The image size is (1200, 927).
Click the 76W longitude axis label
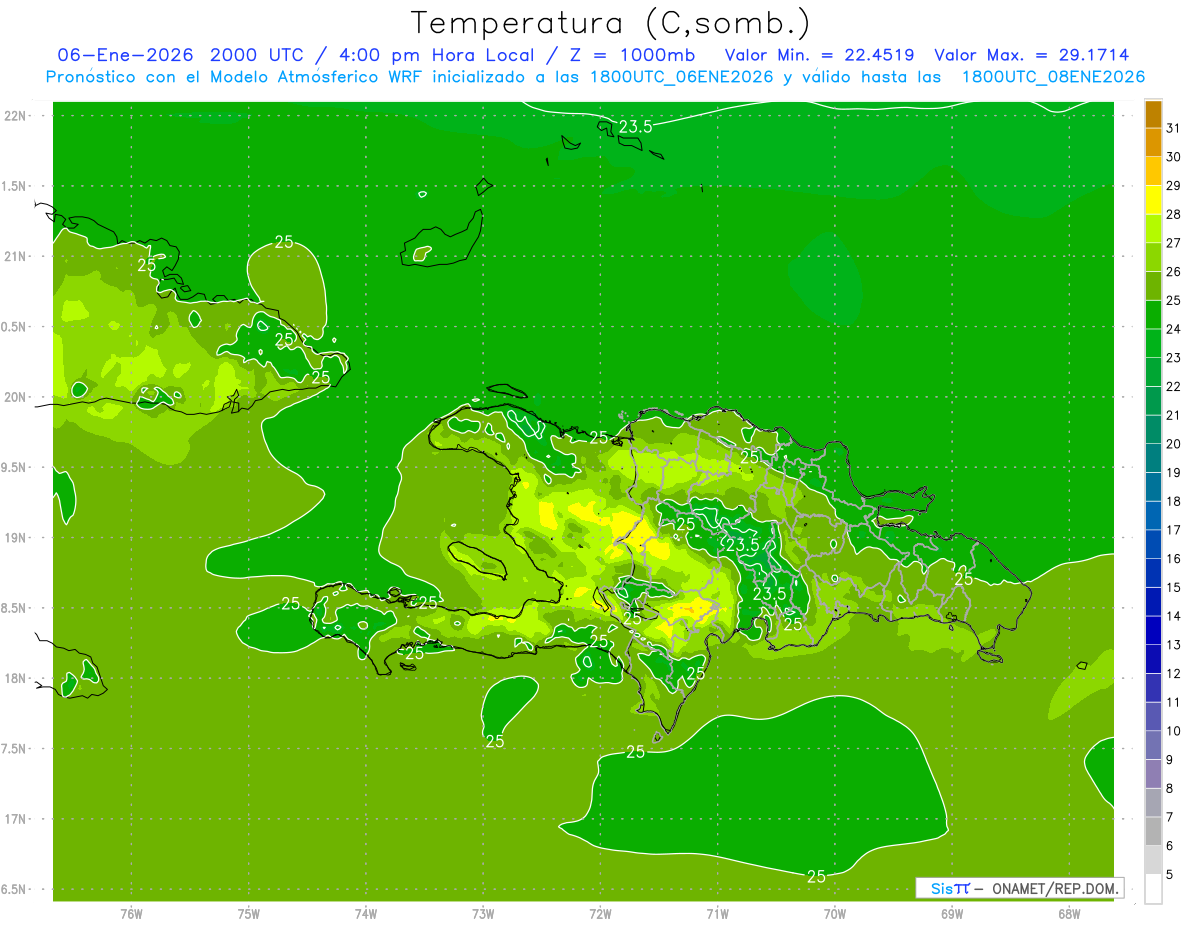point(131,914)
